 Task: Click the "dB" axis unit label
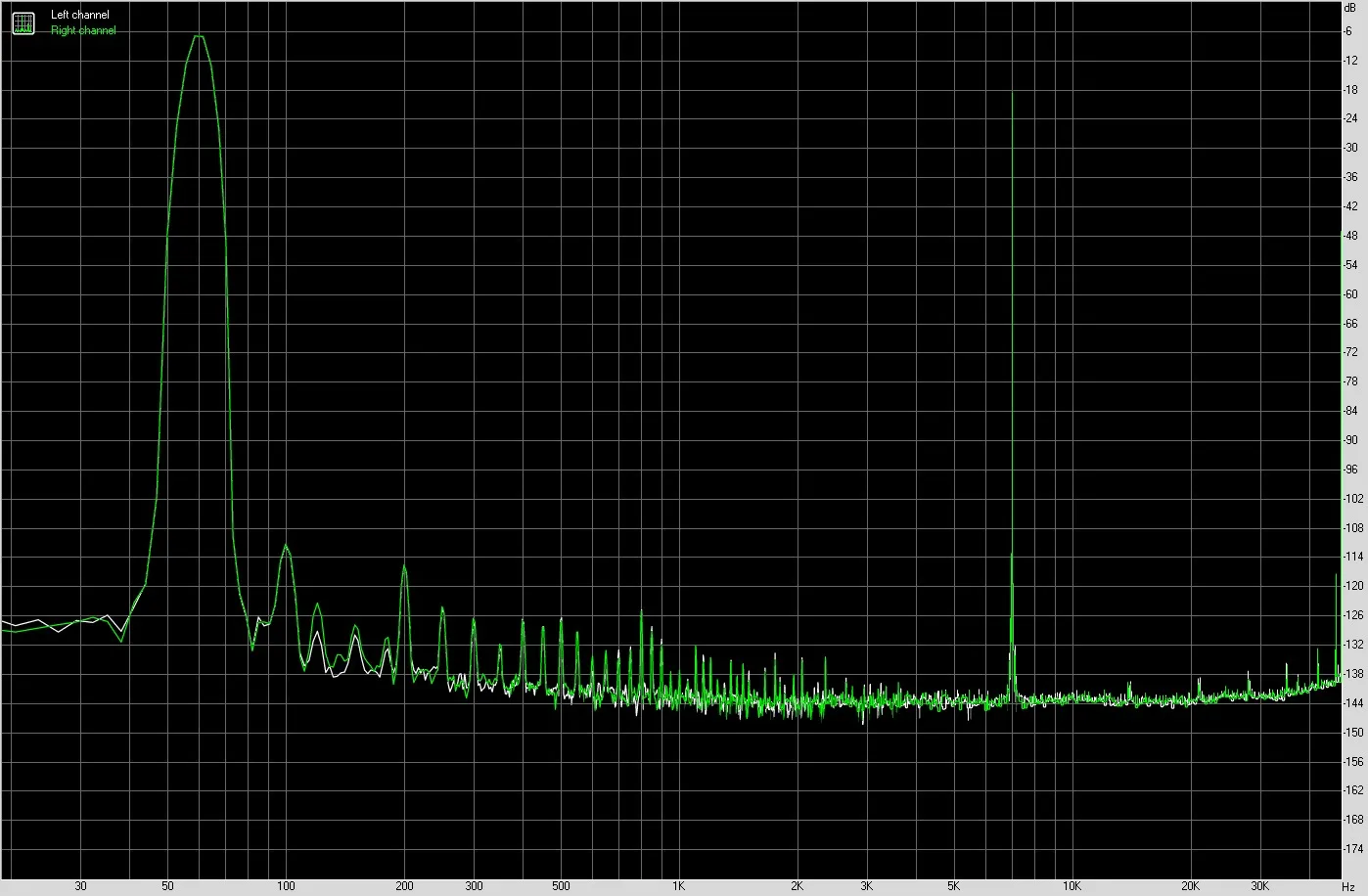coord(1350,7)
